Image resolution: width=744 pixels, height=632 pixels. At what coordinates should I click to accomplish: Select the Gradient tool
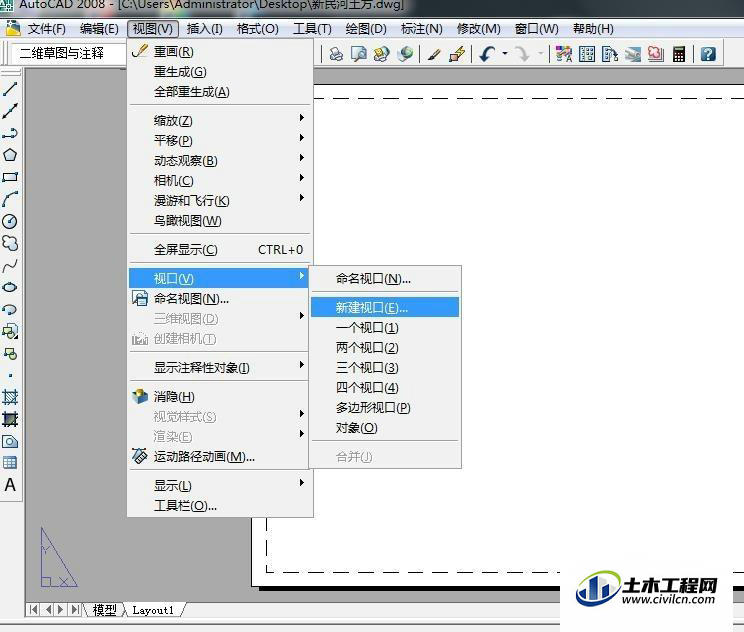10,419
